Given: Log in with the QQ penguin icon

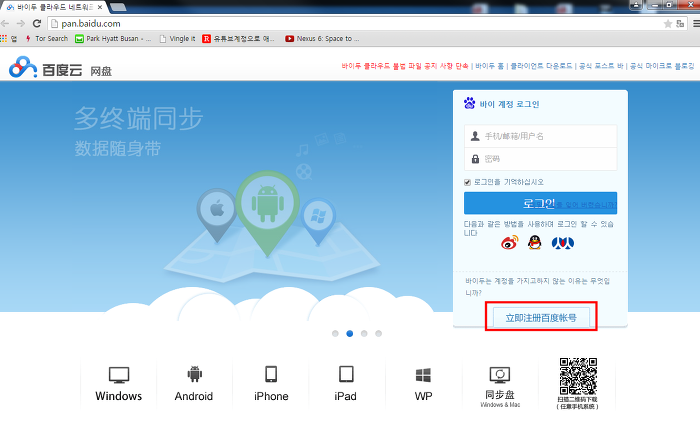Looking at the screenshot, I should pos(534,243).
